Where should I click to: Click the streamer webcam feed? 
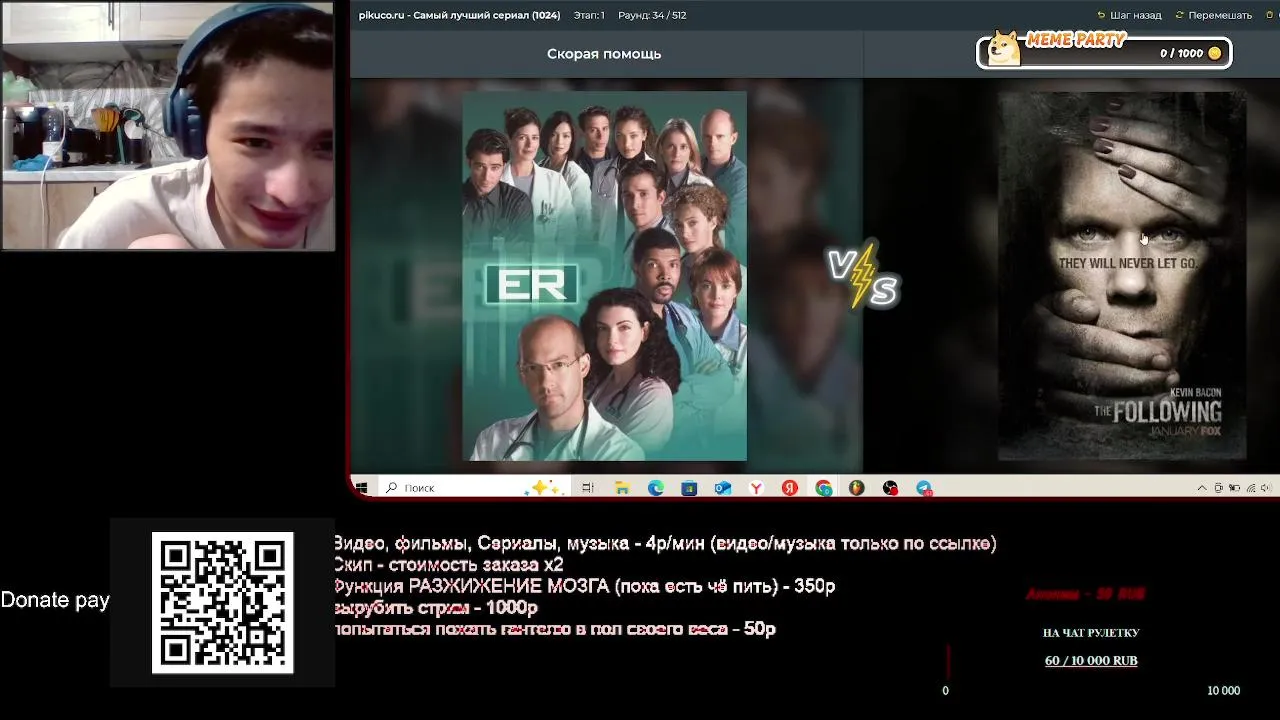click(x=168, y=126)
